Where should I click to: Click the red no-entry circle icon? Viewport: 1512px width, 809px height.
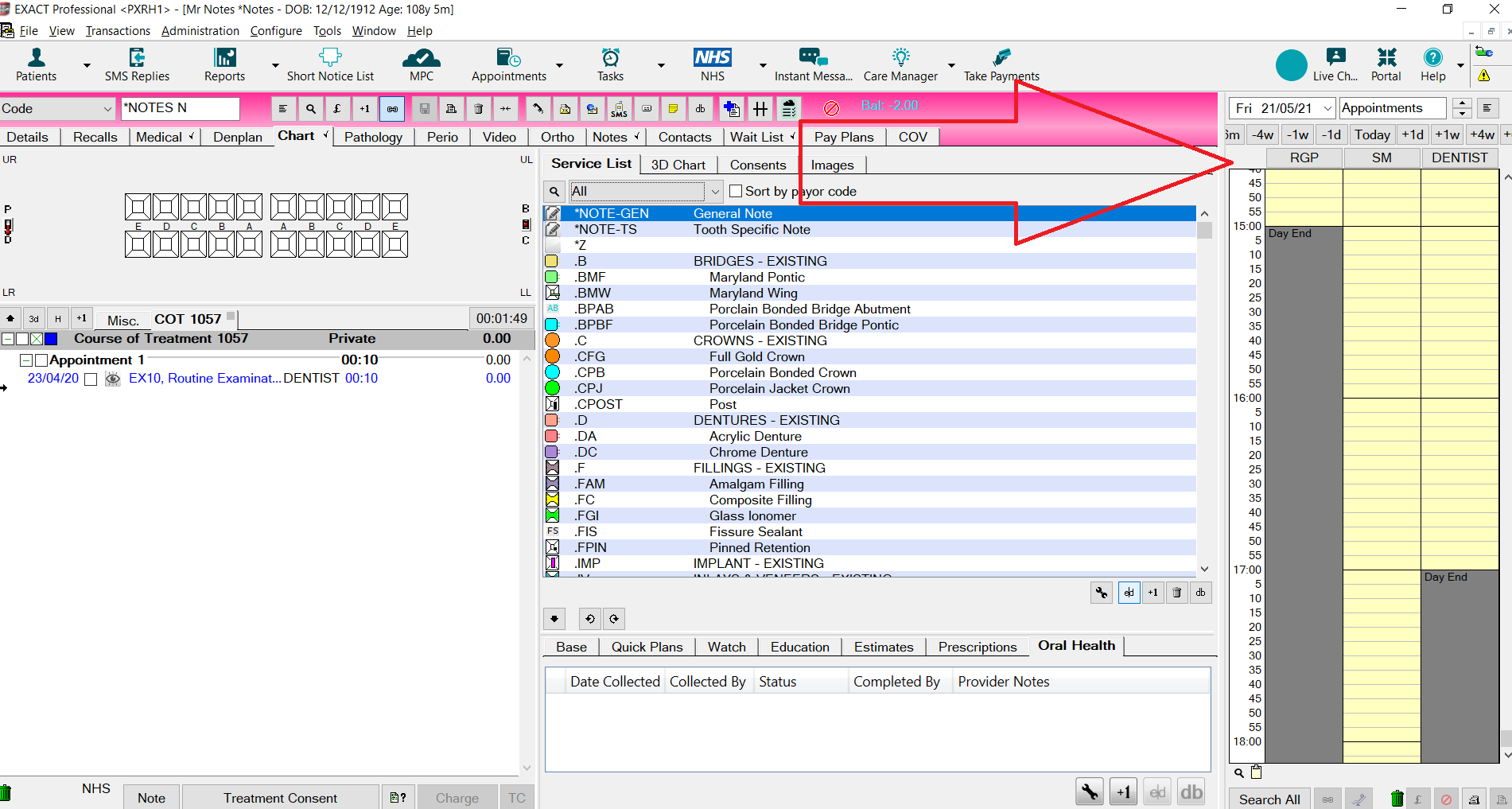(x=831, y=109)
